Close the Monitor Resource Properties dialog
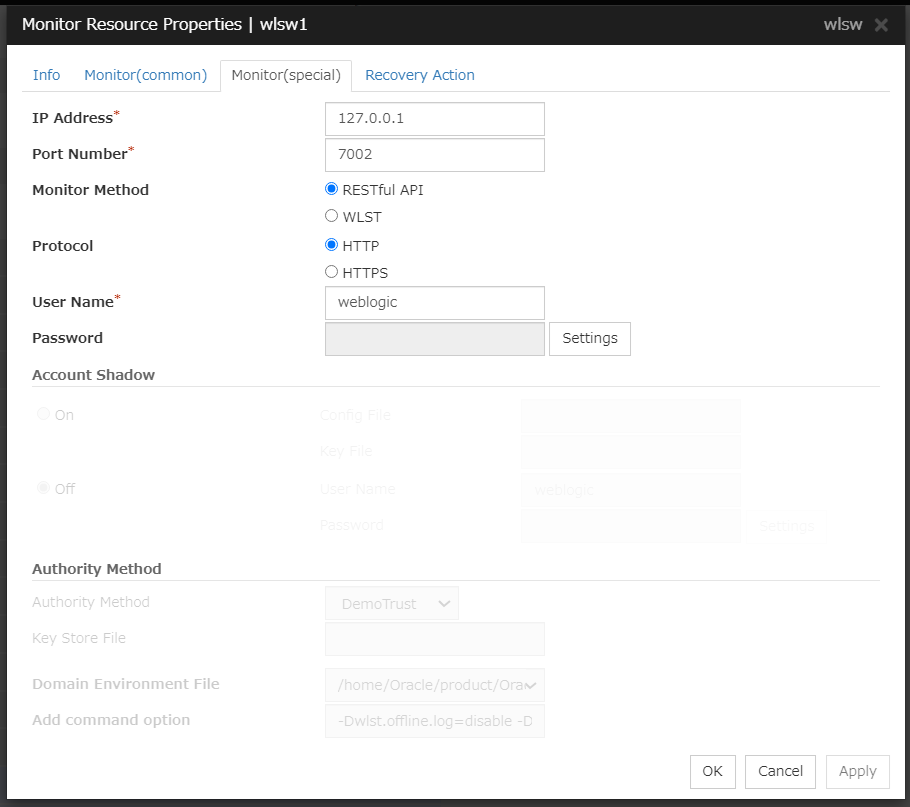 [x=881, y=25]
